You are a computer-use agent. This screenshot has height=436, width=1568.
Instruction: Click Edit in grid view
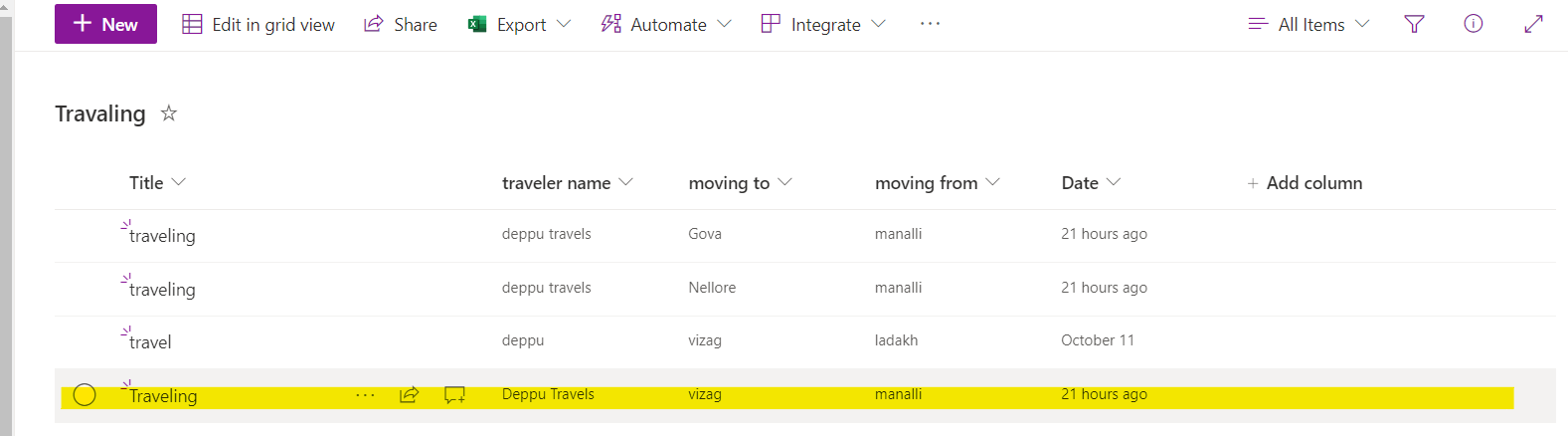tap(259, 24)
